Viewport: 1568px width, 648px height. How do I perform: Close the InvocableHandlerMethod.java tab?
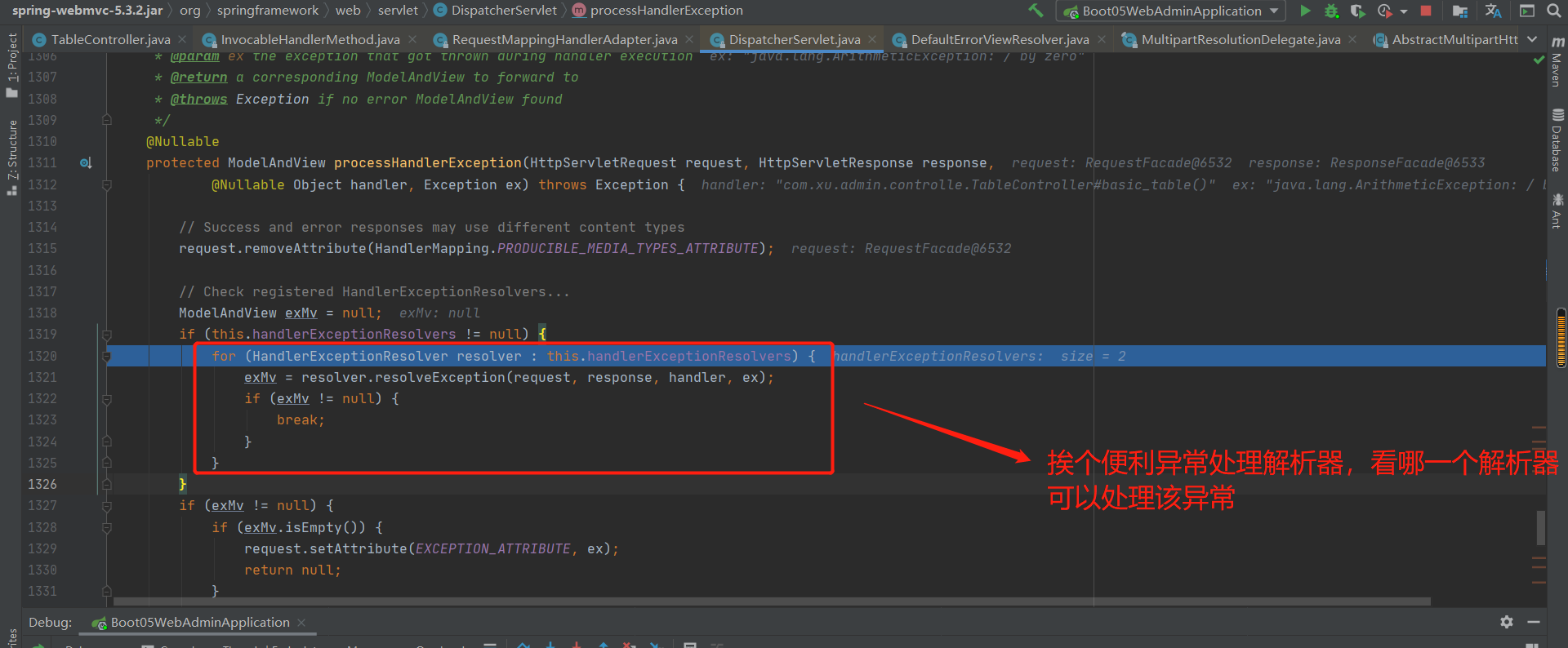click(412, 39)
